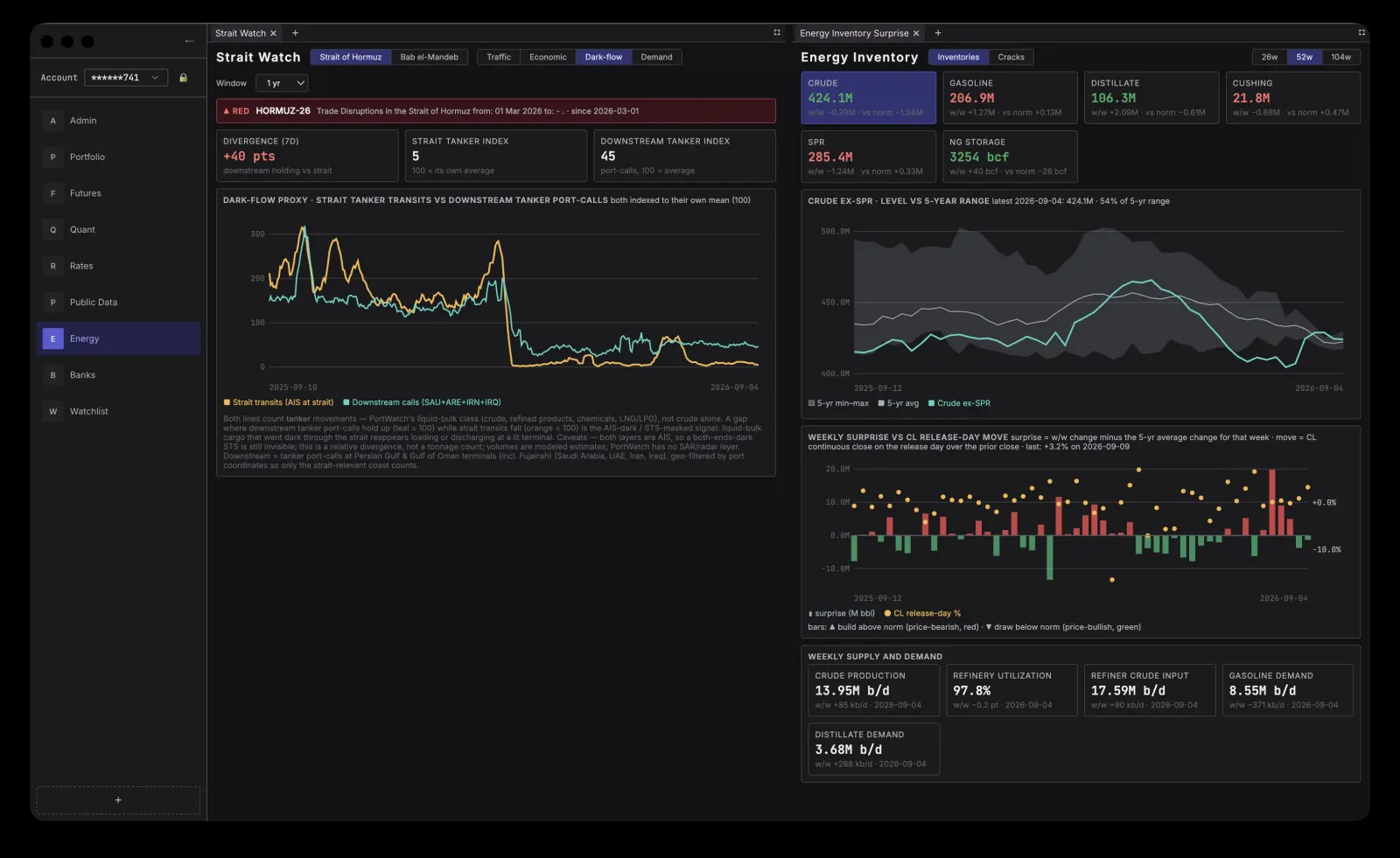Open the HORMUZ-26 red alert banner
This screenshot has height=858, width=1400.
pyautogui.click(x=496, y=111)
